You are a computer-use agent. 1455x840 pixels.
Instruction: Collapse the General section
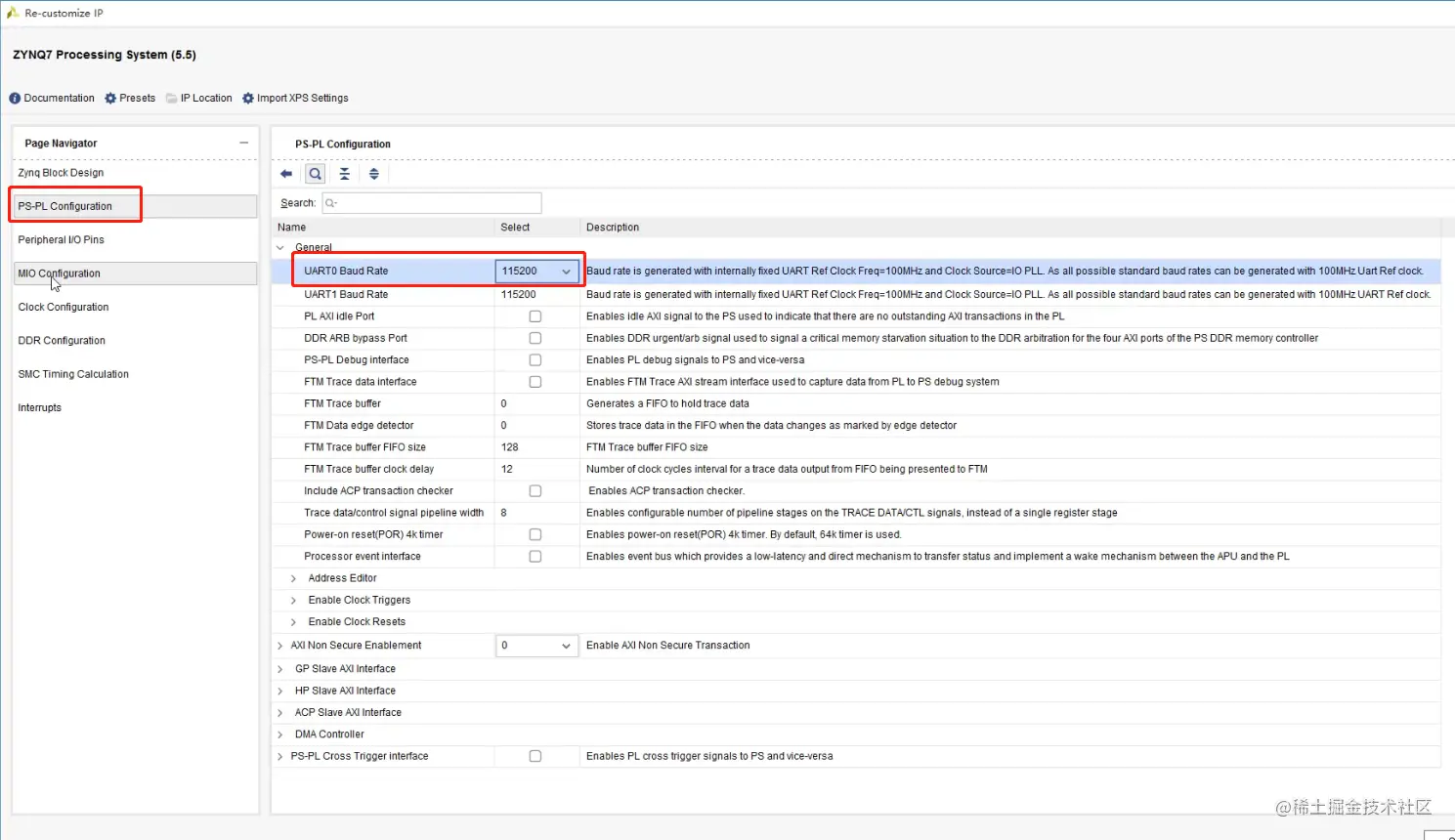[x=280, y=247]
